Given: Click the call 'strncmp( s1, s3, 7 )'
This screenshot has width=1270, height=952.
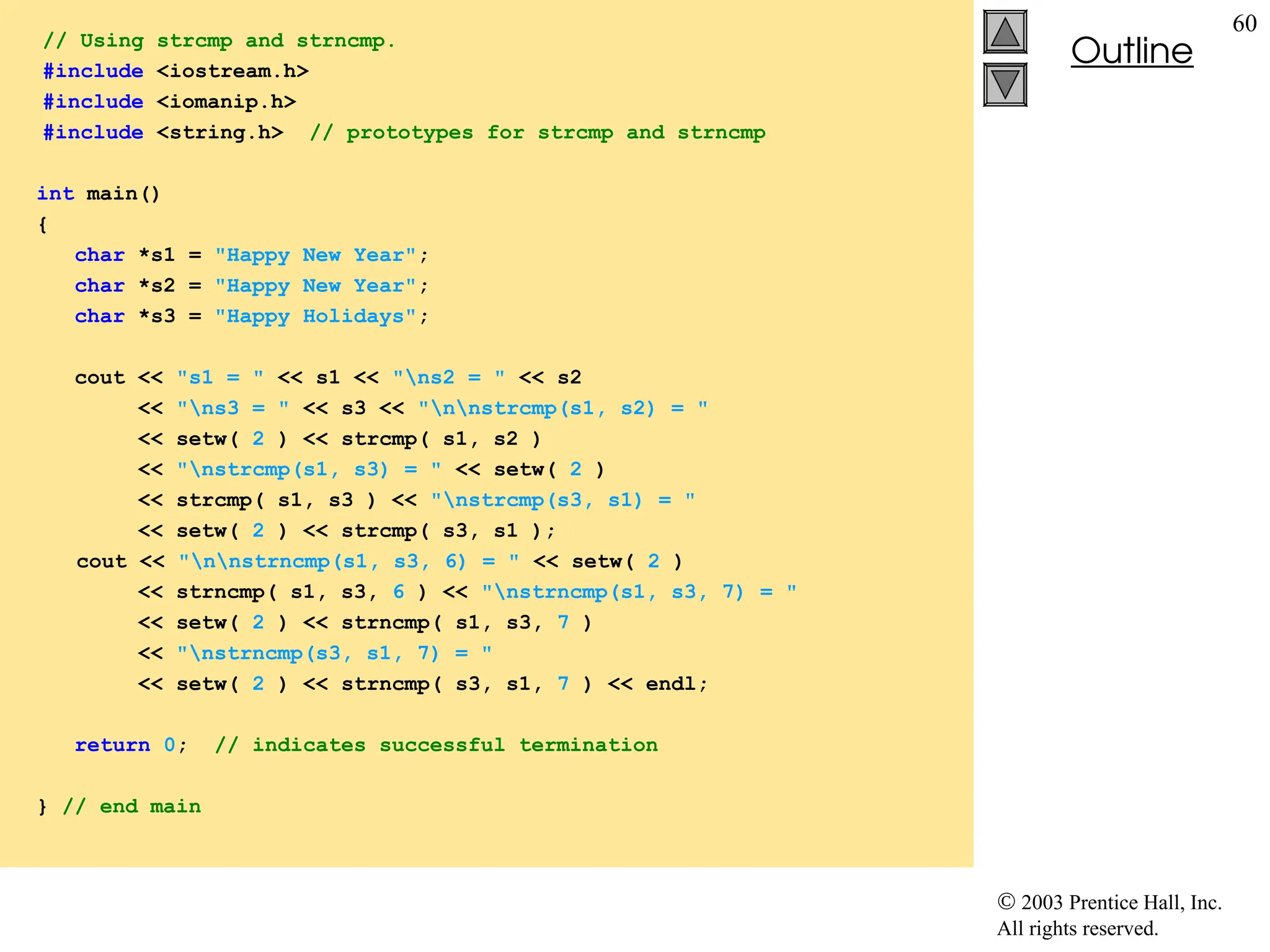Looking at the screenshot, I should tap(467, 622).
